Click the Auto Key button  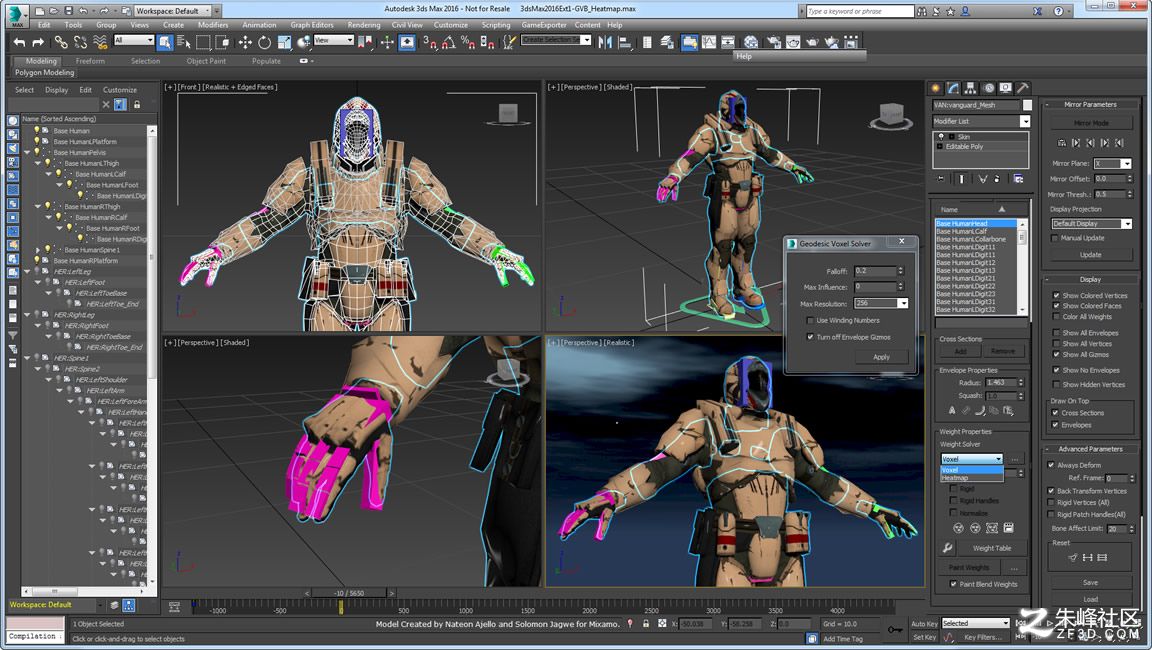coord(924,624)
